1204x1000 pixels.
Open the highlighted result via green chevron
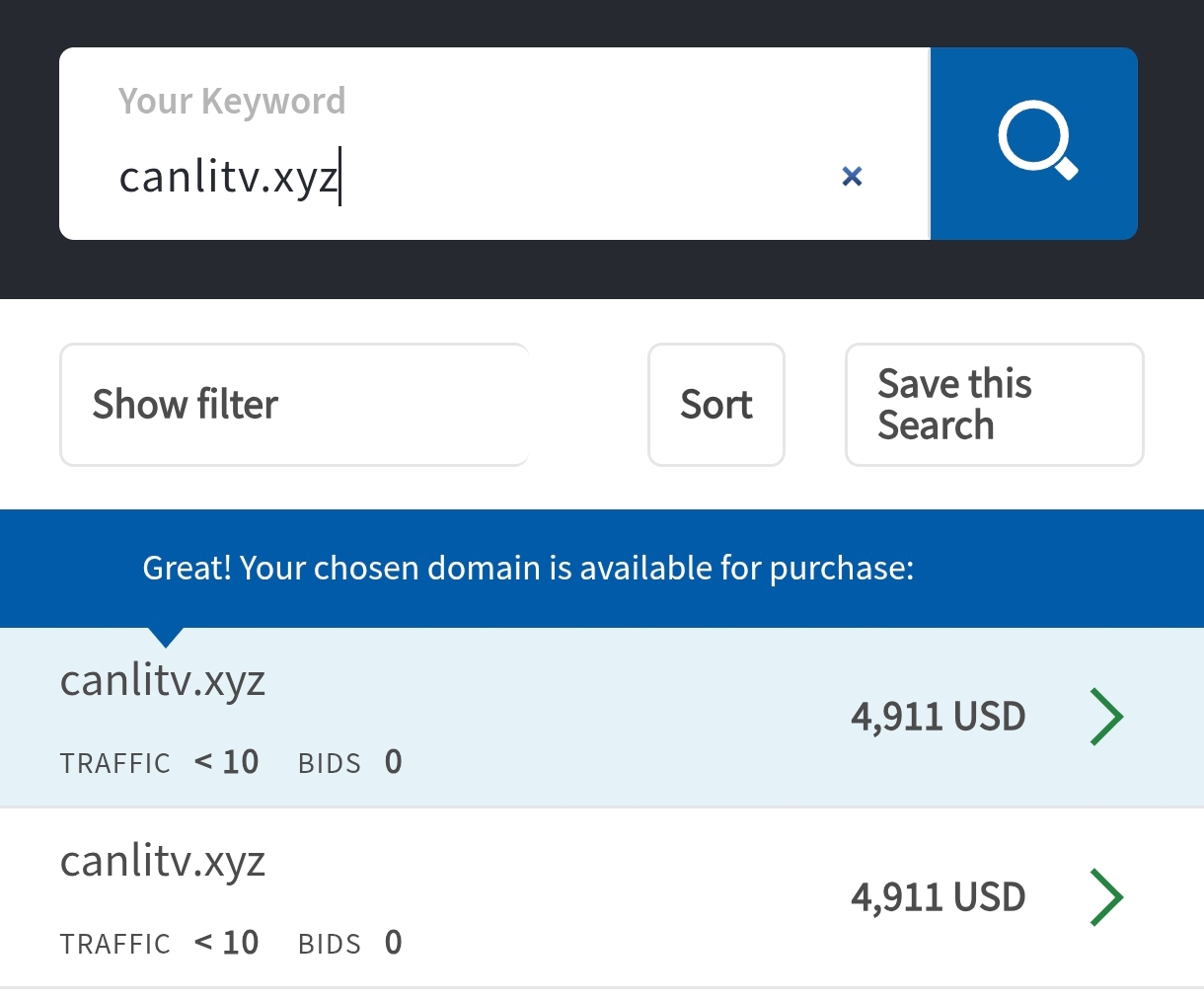point(1106,717)
